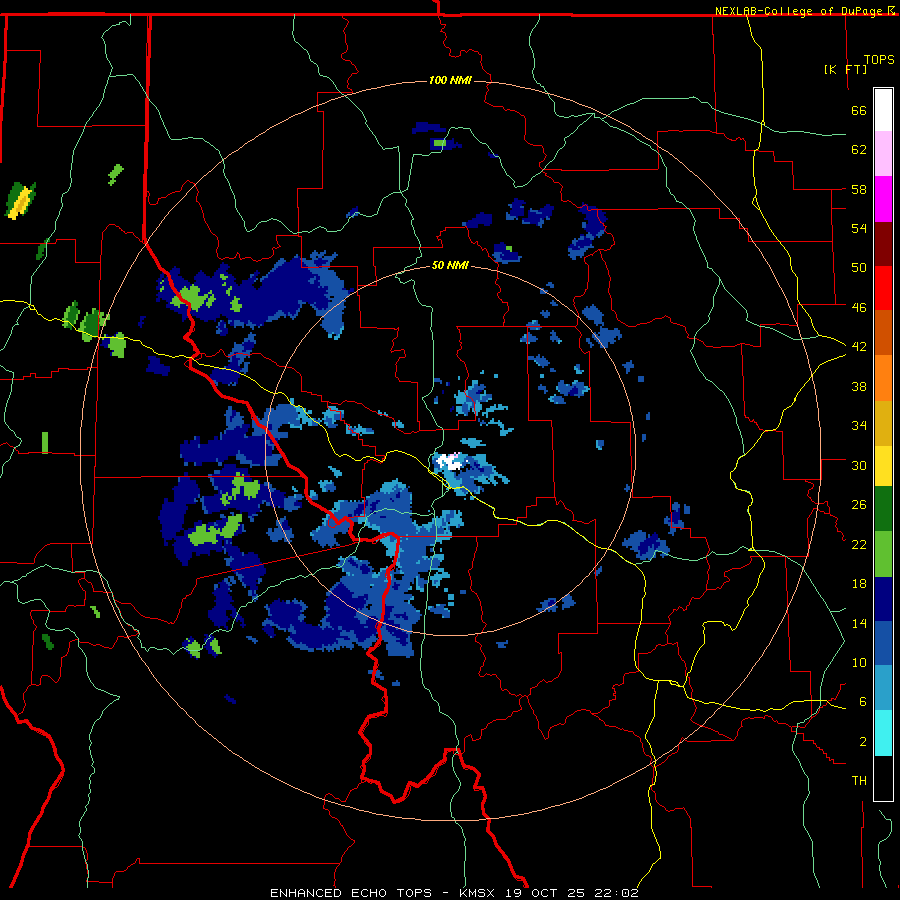This screenshot has height=900, width=900.
Task: Select the bright red legend swatch
Action: click(x=883, y=288)
